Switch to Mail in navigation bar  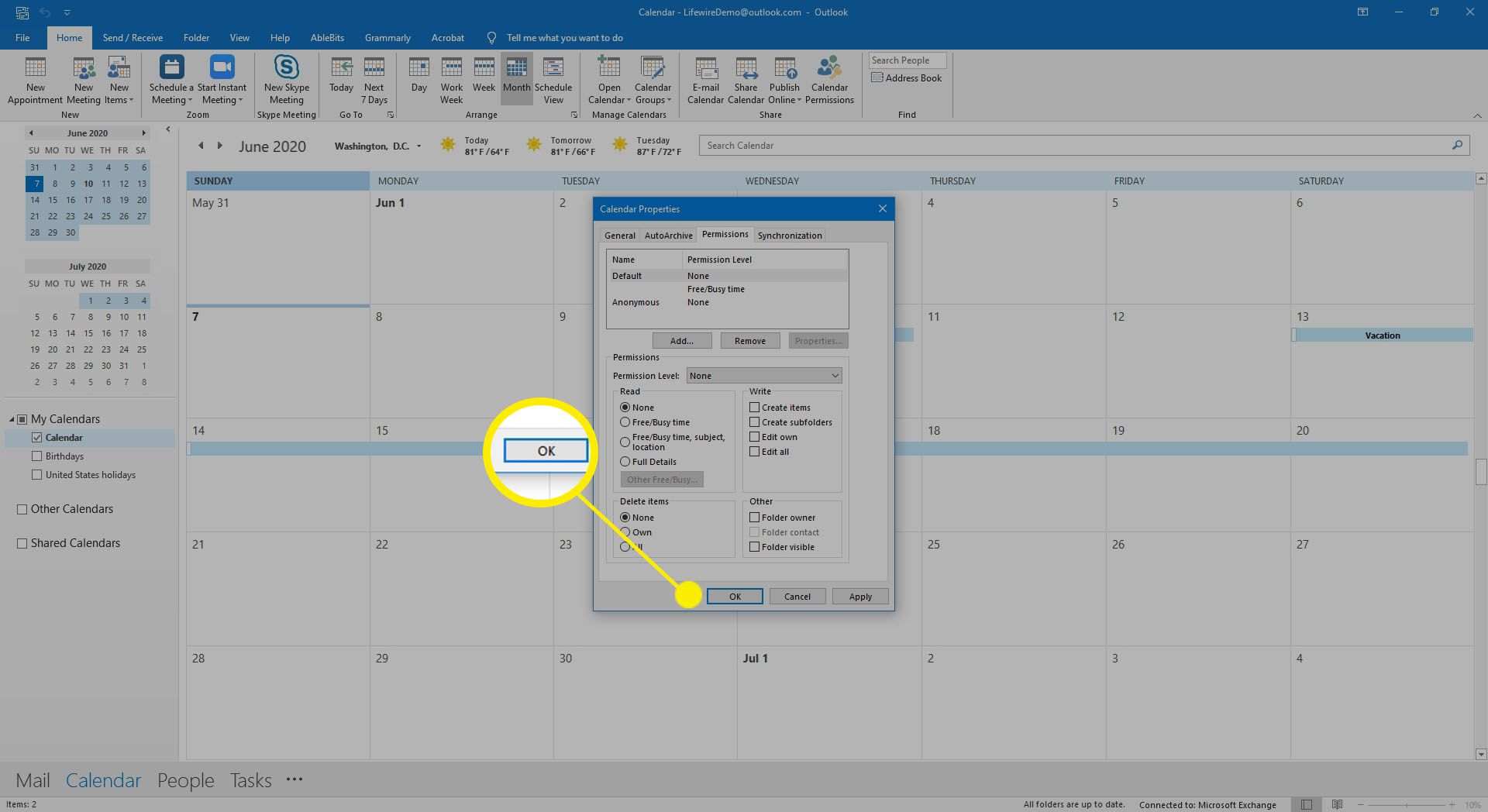tap(33, 780)
